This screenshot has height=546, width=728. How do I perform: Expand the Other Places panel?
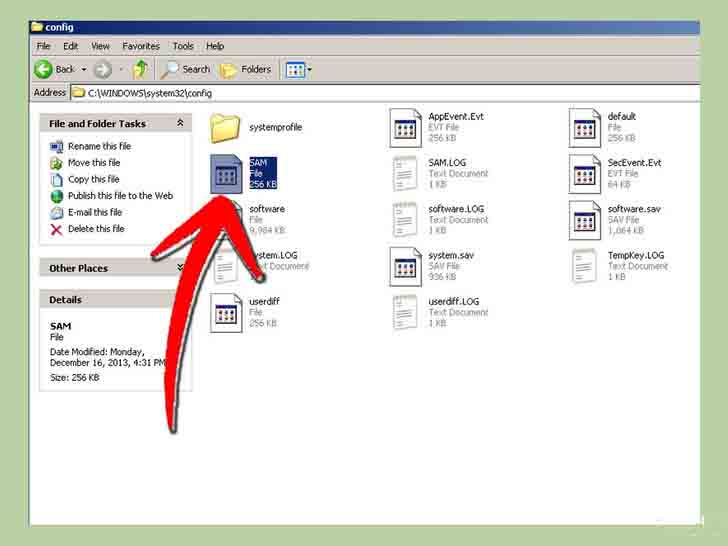(x=180, y=268)
